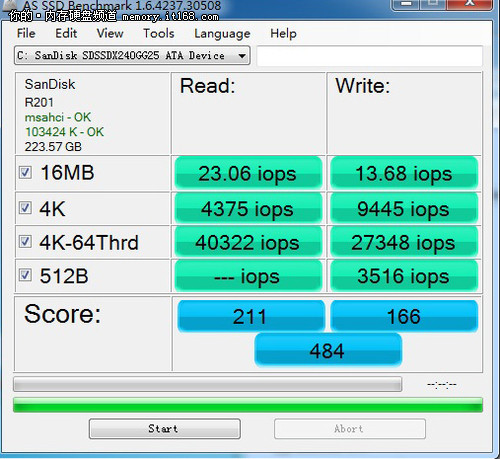Screen dimensions: 500x459
Task: Toggle the 4K test checkbox
Action: 25,208
